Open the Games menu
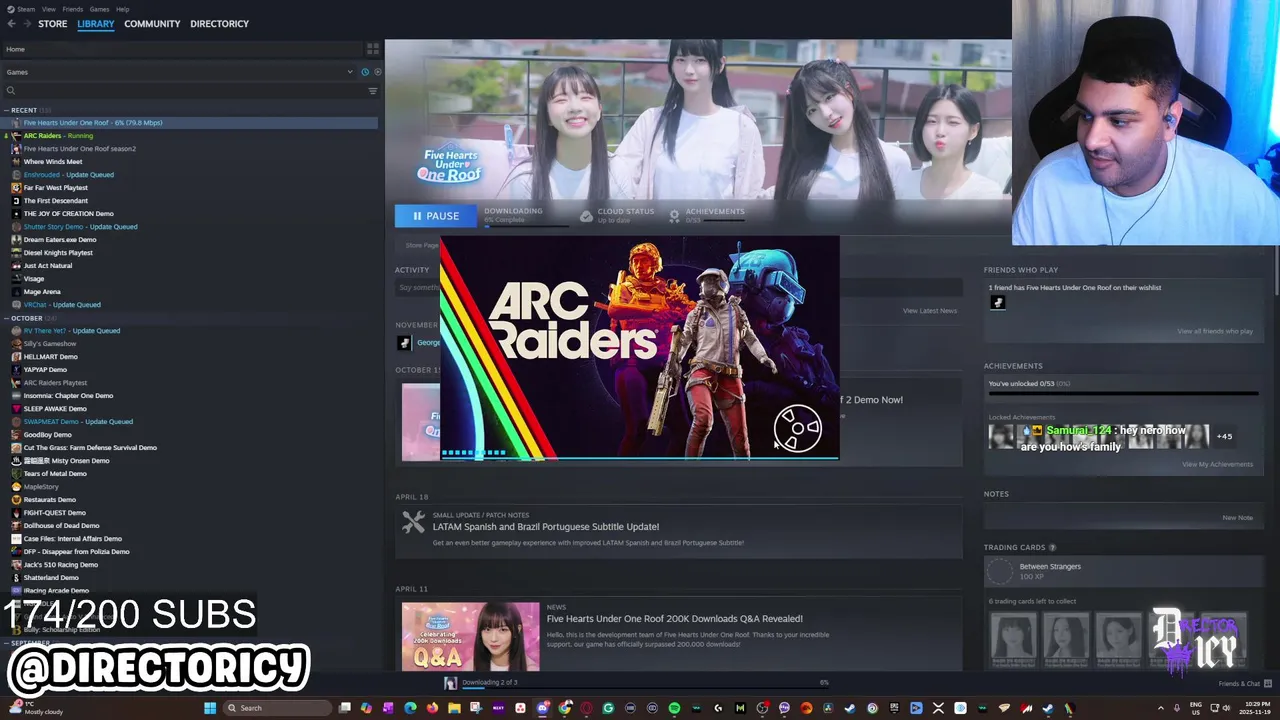Image resolution: width=1280 pixels, height=720 pixels. [99, 9]
